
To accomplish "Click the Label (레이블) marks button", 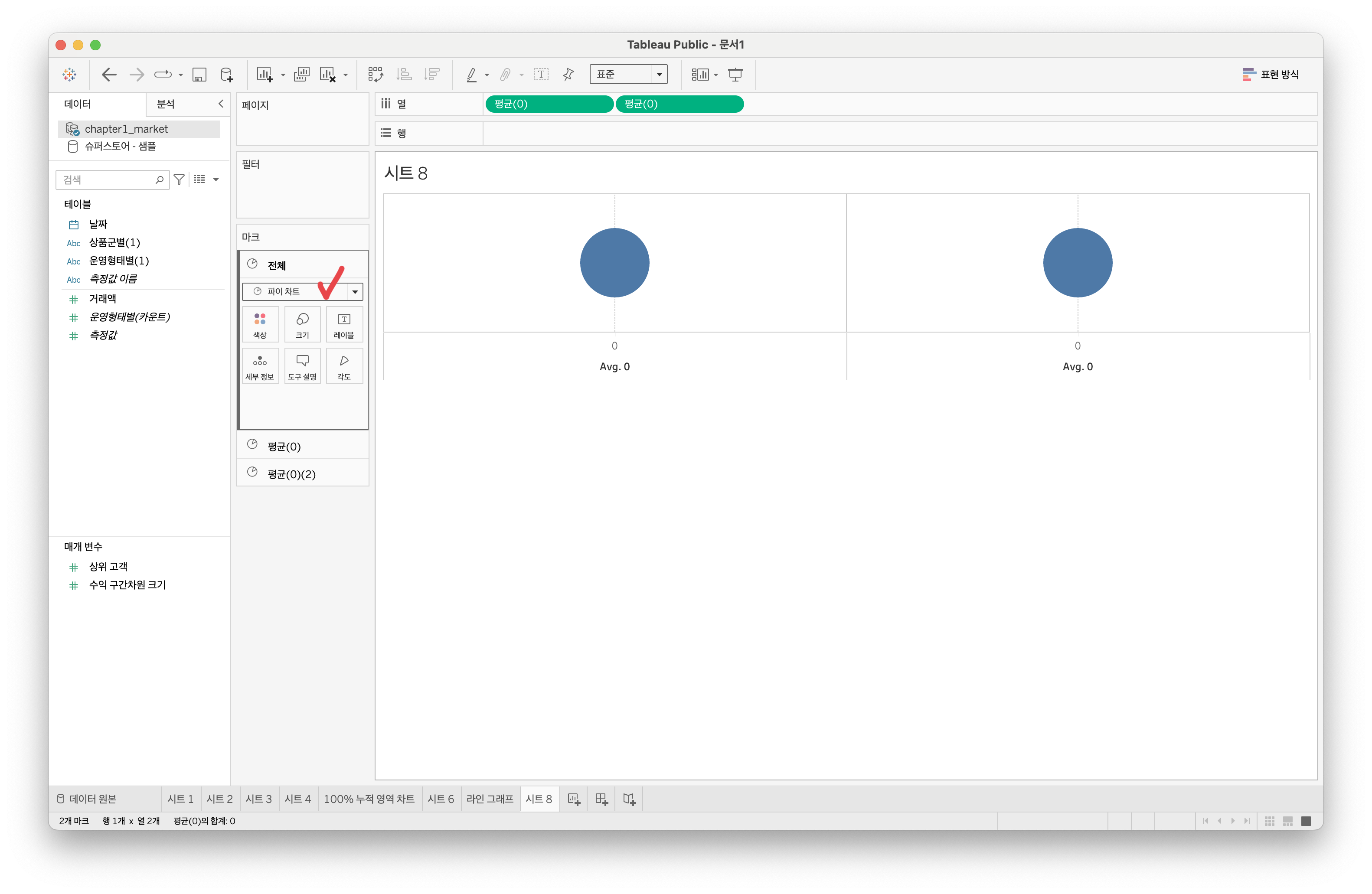I will point(344,324).
